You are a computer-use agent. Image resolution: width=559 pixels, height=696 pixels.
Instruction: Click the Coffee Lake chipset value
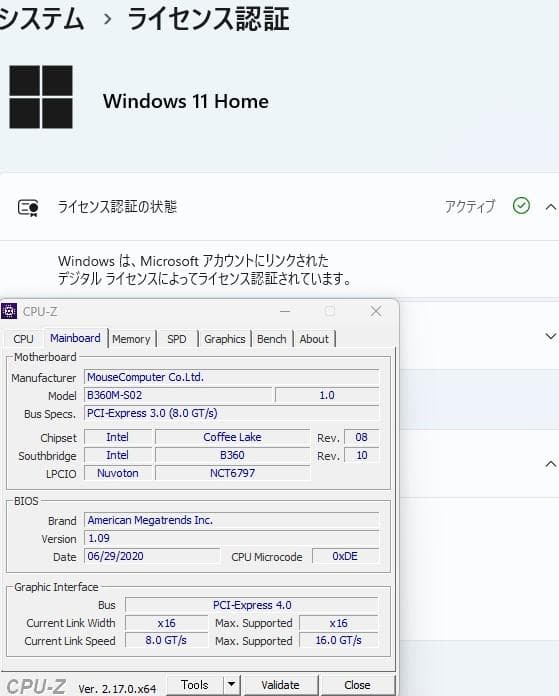point(232,437)
